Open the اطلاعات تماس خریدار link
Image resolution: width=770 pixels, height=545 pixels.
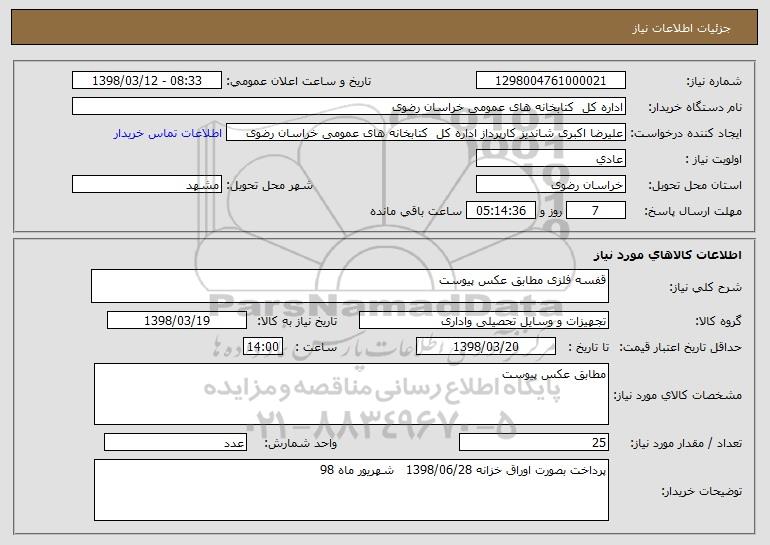[x=168, y=133]
